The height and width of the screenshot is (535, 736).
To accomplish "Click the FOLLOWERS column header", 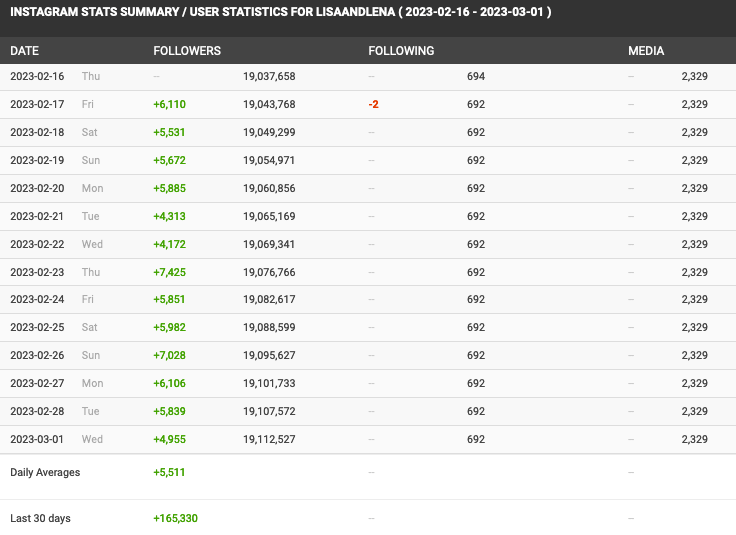I will coord(187,51).
